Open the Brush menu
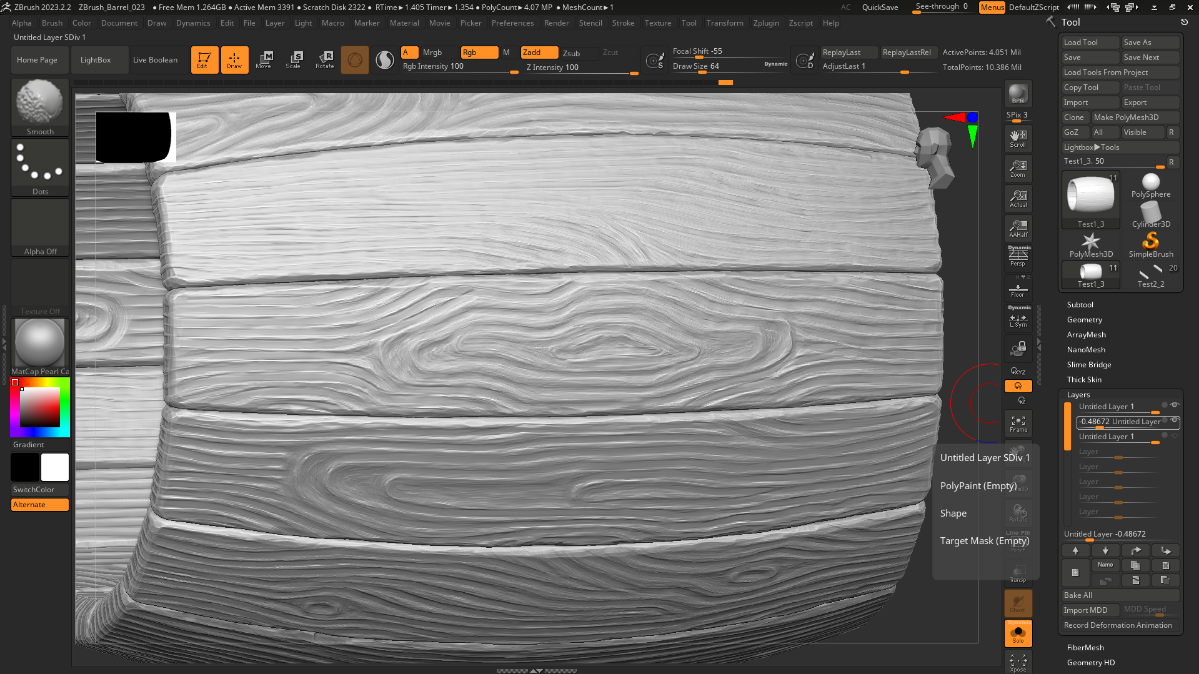Viewport: 1199px width, 674px height. 52,23
